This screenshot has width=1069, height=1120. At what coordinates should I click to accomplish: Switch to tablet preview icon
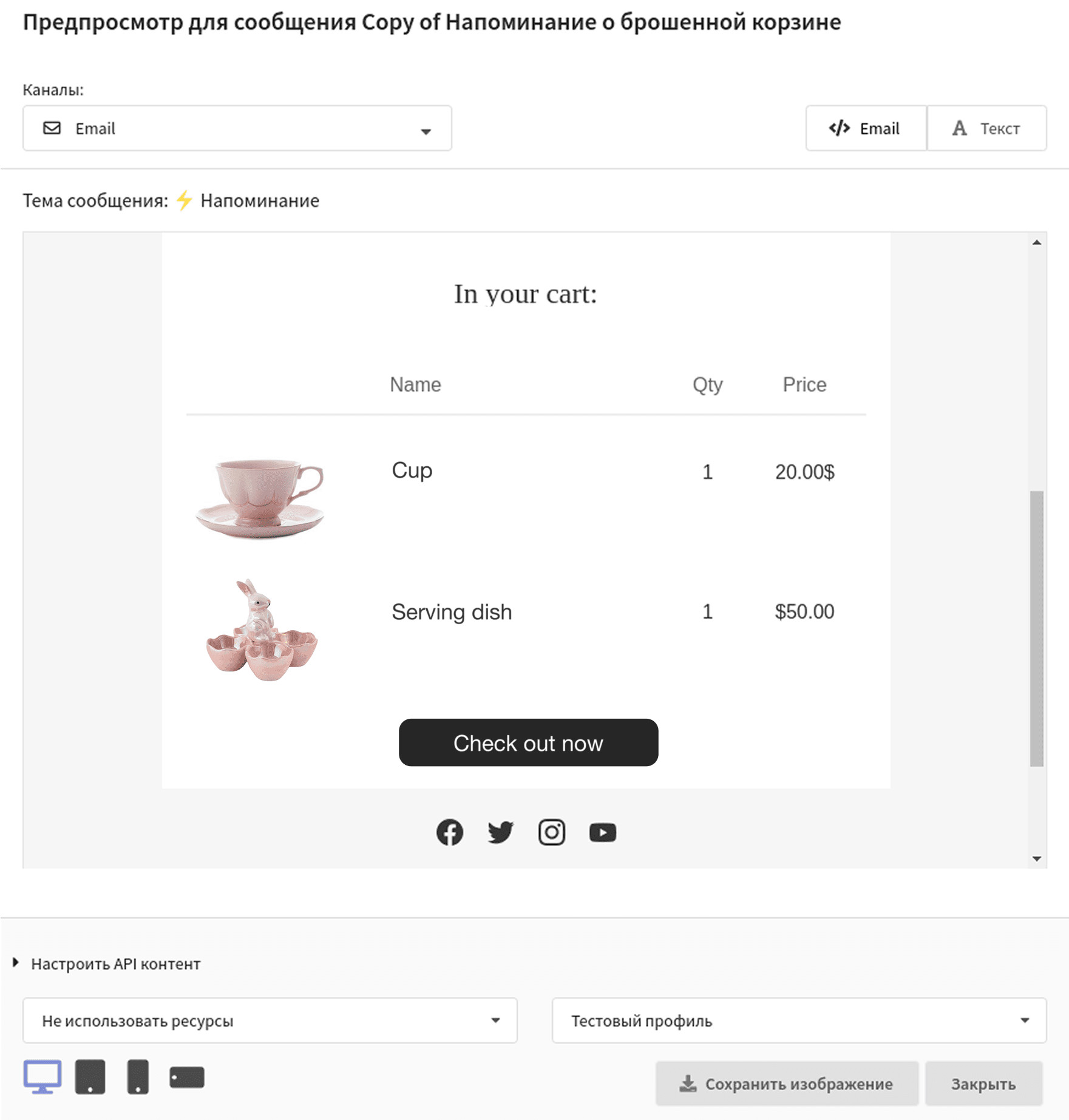[x=90, y=1077]
